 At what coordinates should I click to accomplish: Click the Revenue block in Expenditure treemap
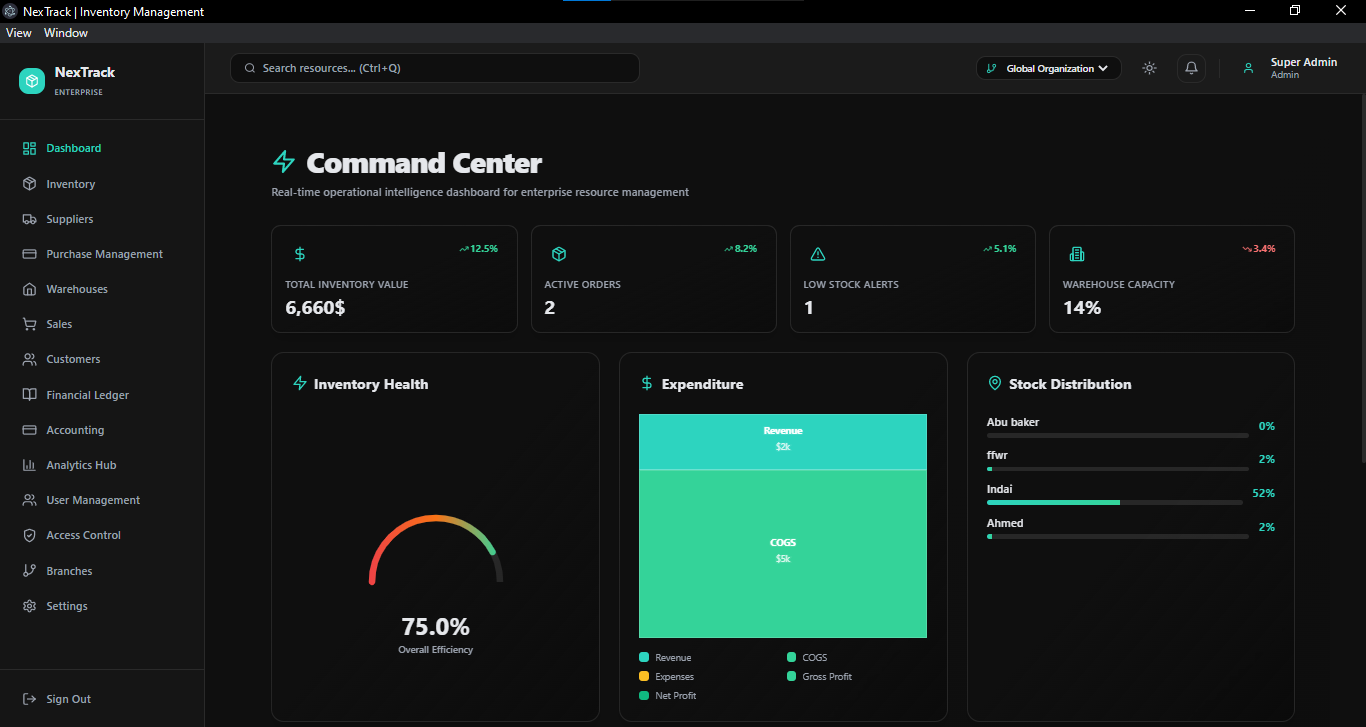(783, 441)
